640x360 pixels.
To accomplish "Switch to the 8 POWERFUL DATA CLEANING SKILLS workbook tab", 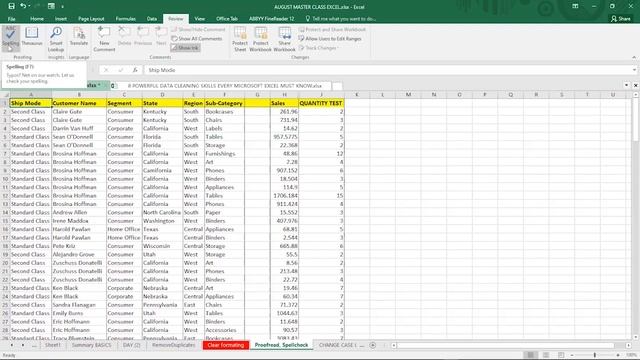I will click(x=224, y=86).
